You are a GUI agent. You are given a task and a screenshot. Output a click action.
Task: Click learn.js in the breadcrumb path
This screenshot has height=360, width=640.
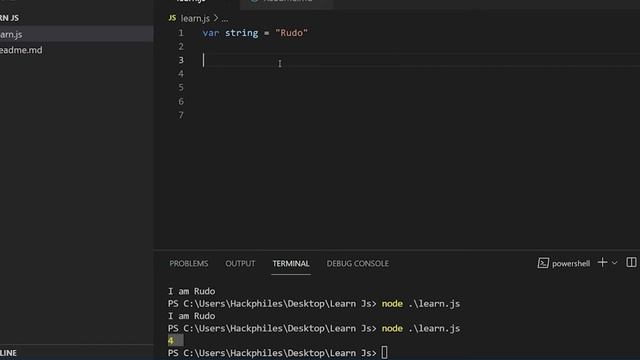tap(195, 18)
